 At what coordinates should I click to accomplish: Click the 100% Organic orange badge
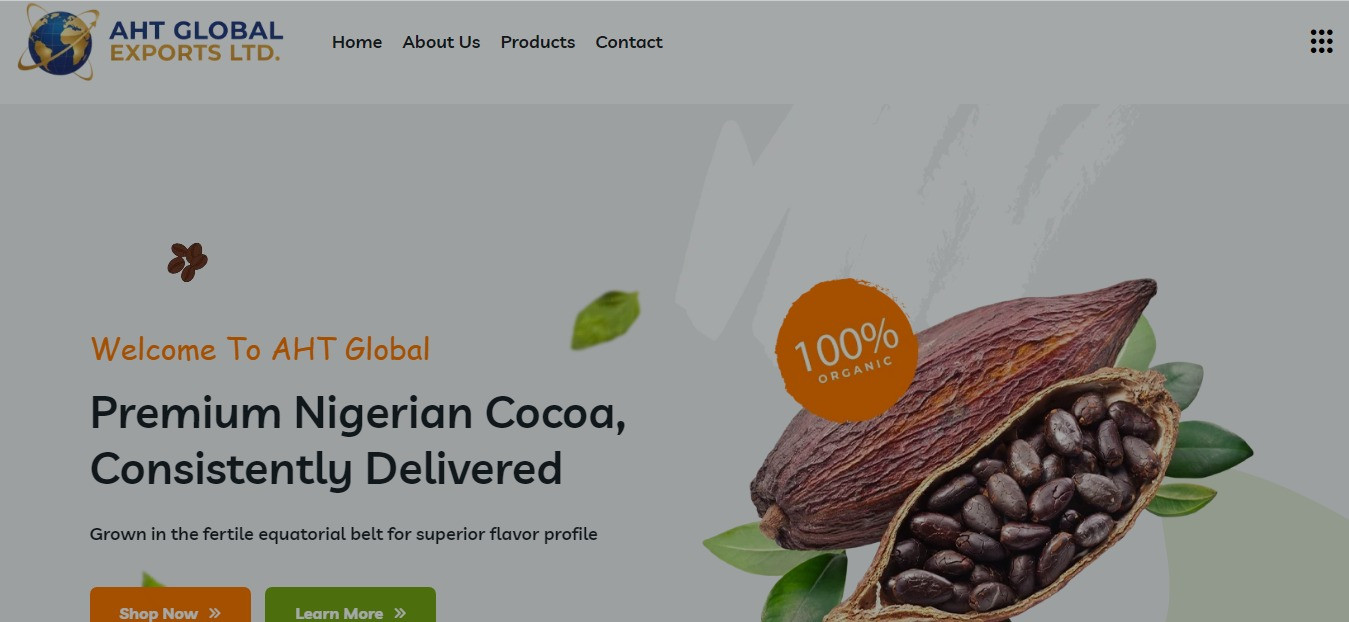tap(846, 350)
